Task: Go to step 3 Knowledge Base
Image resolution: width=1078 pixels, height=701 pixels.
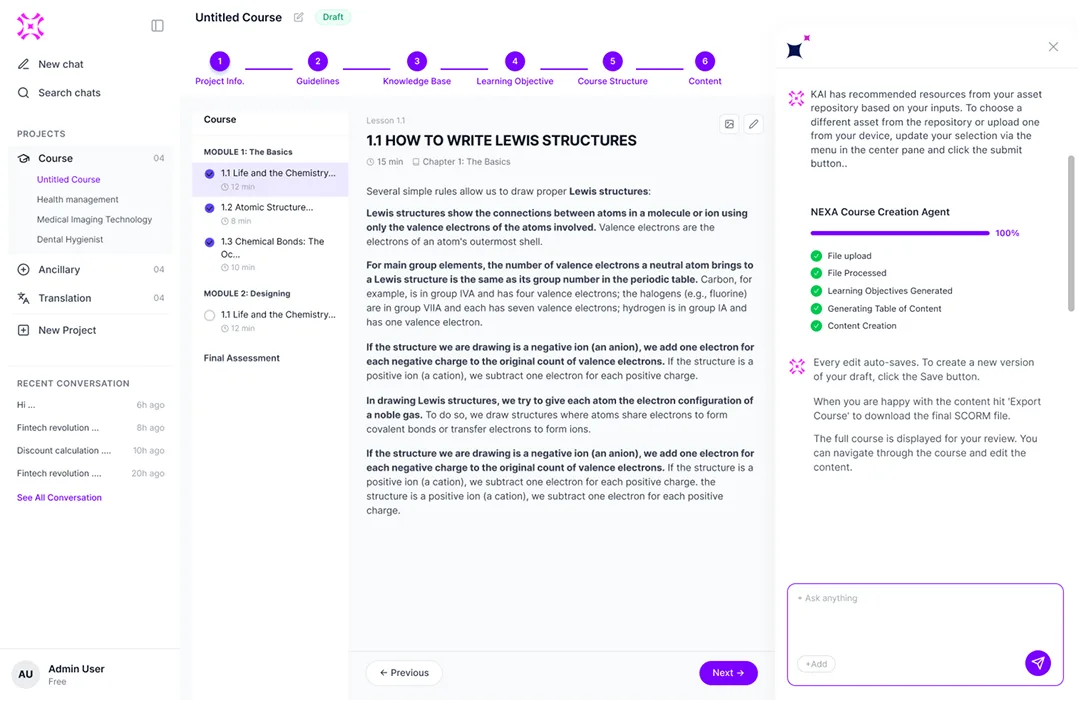Action: [x=417, y=69]
